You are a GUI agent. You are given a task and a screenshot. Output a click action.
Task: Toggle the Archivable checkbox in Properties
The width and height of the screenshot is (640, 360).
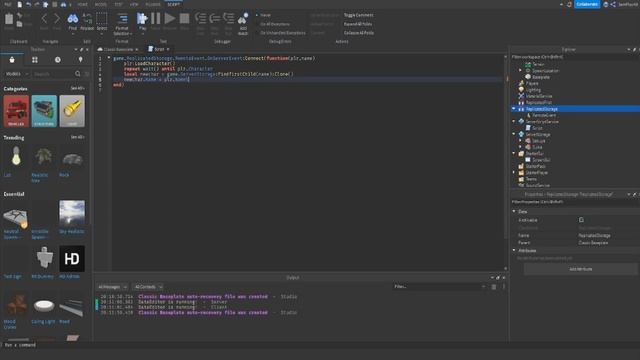coord(581,220)
